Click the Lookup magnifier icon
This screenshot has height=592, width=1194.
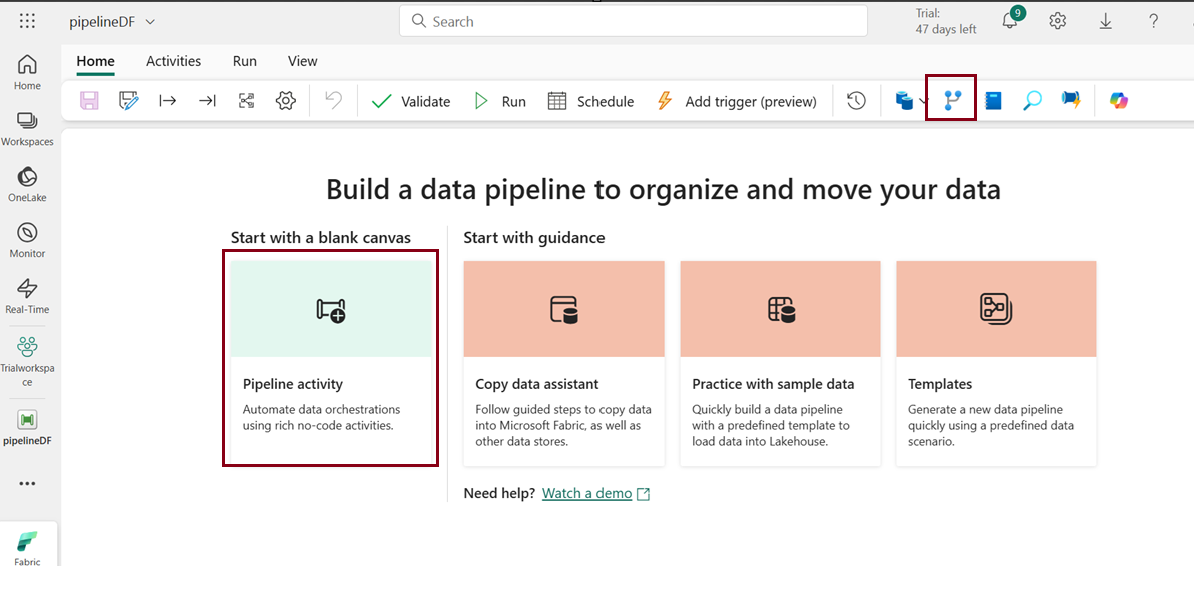pyautogui.click(x=1033, y=101)
